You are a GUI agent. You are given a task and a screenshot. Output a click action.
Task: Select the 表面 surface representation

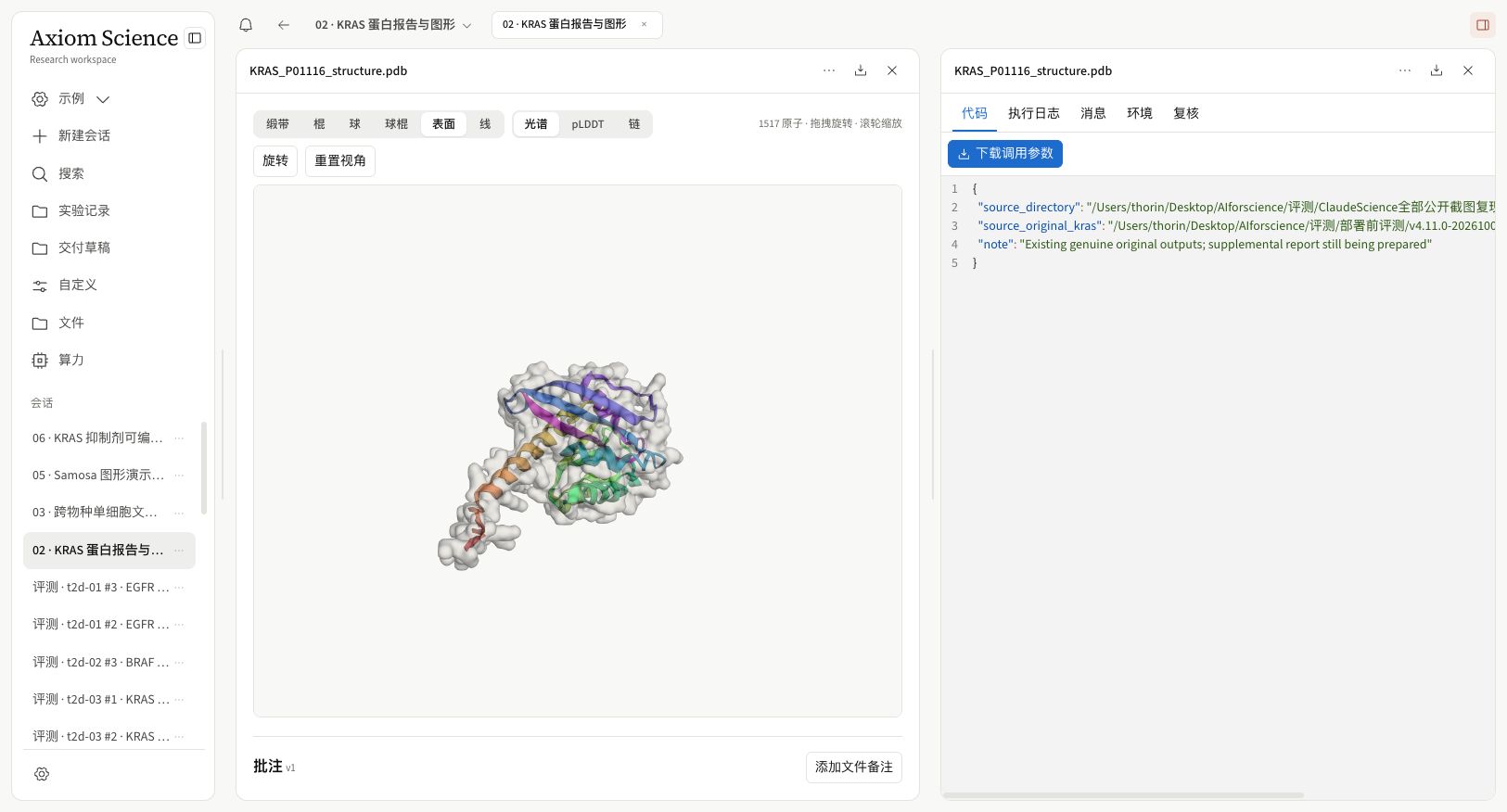[x=443, y=124]
